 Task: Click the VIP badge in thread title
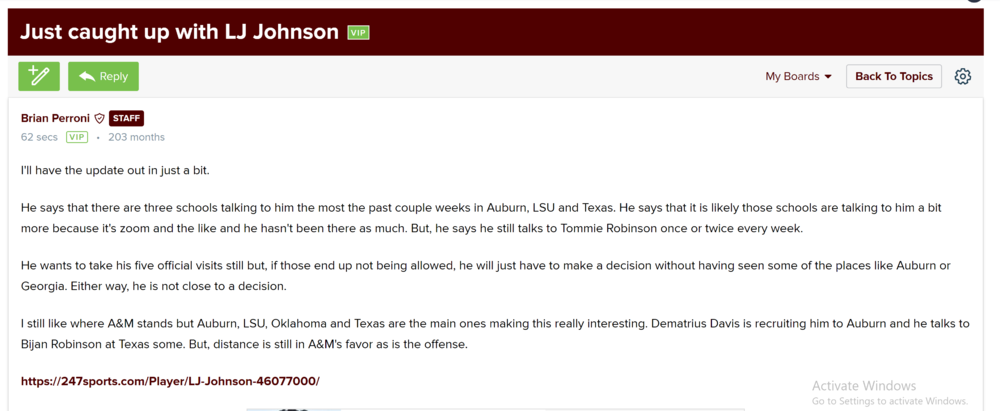click(358, 33)
